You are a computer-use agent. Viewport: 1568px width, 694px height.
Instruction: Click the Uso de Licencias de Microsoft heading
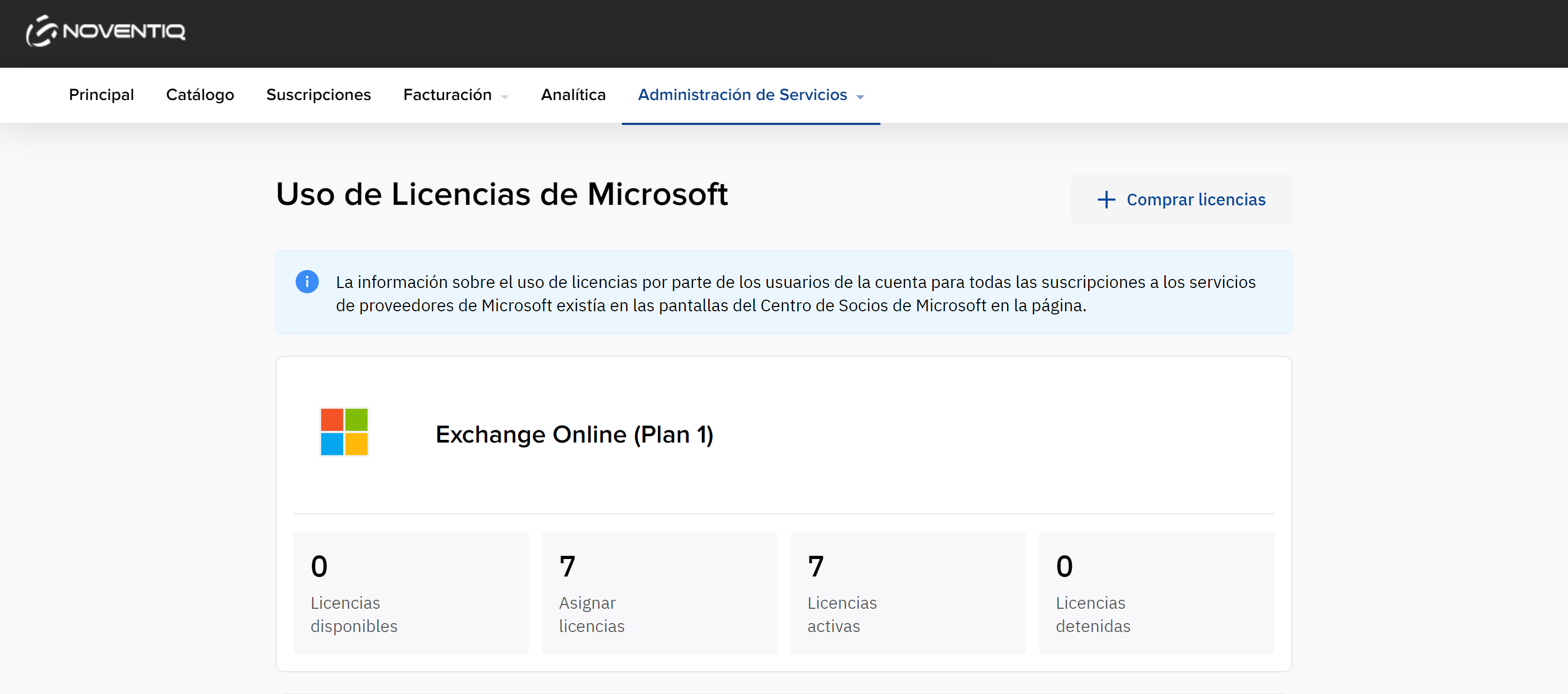(502, 194)
